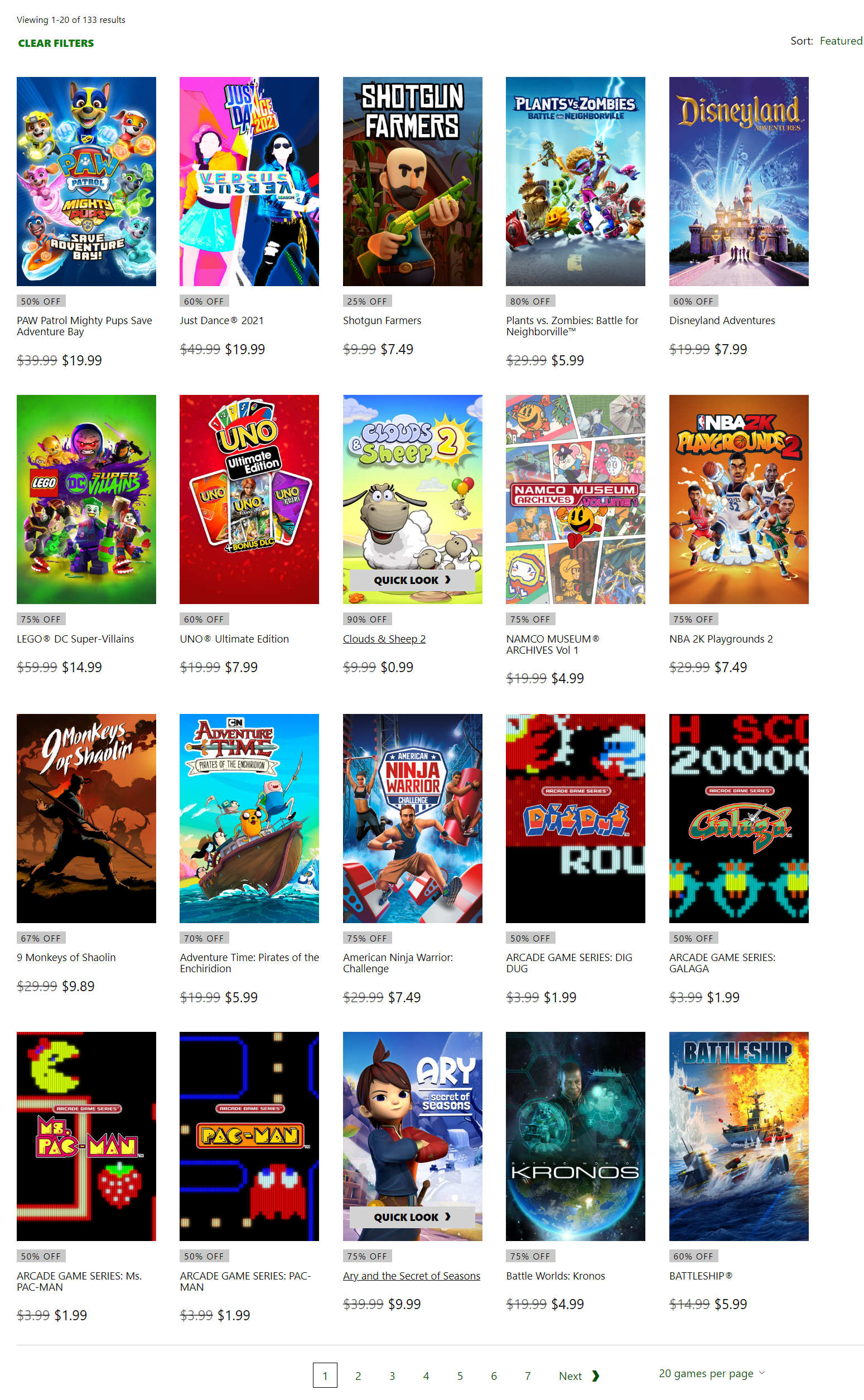Open the Disneyland Adventures cover image

tap(738, 181)
